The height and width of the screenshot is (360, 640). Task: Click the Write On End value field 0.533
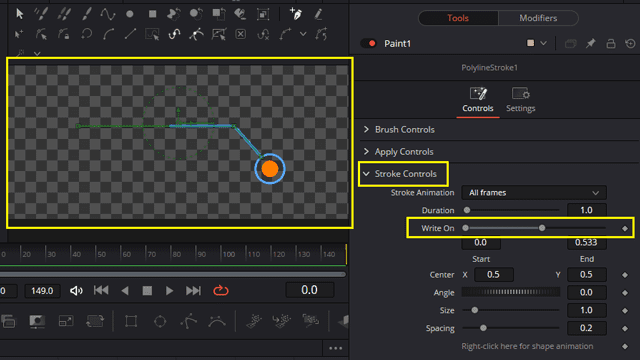click(587, 243)
